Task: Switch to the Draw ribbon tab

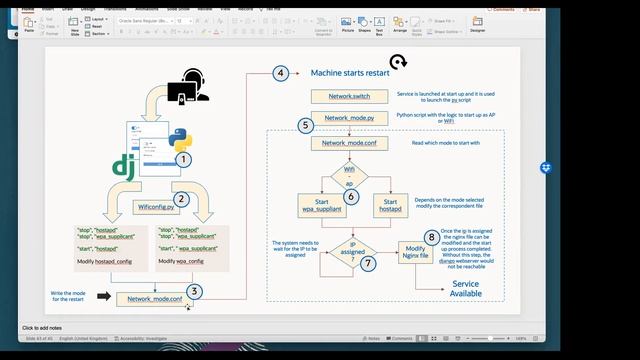Action: point(67,9)
